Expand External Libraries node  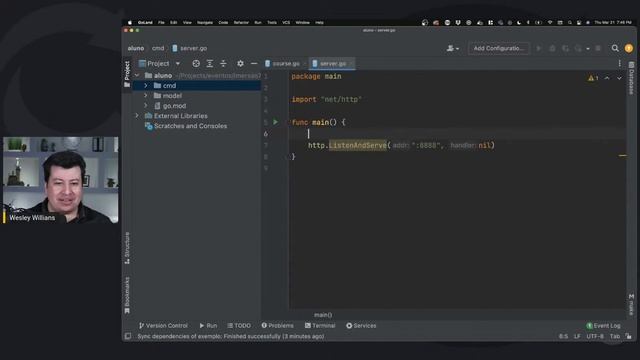(137, 116)
